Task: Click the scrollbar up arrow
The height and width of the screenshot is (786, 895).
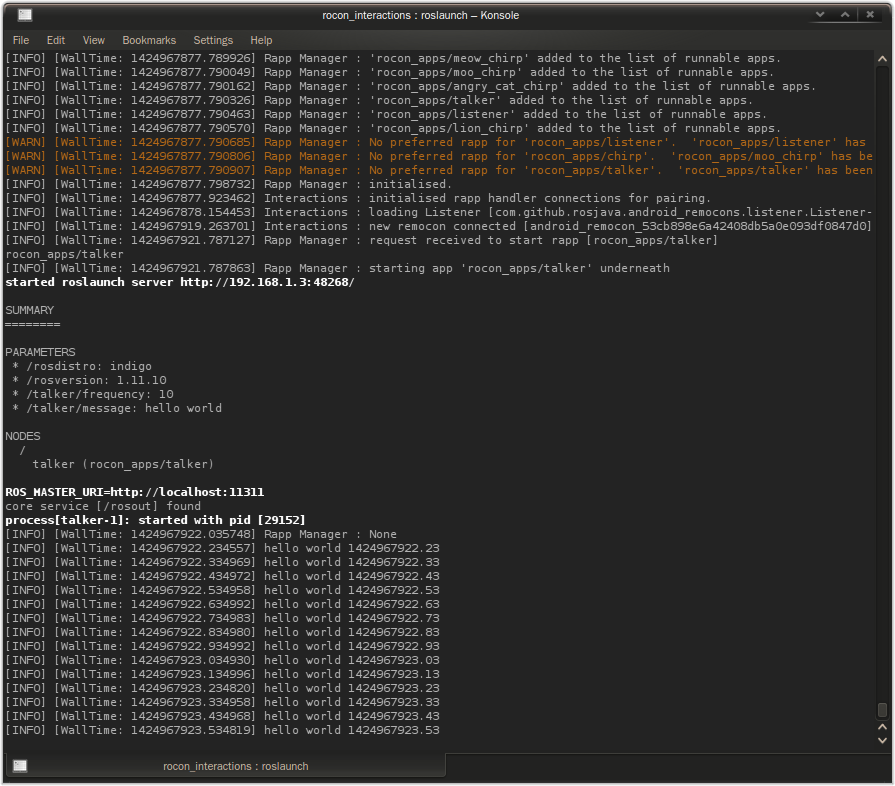Action: click(x=882, y=58)
